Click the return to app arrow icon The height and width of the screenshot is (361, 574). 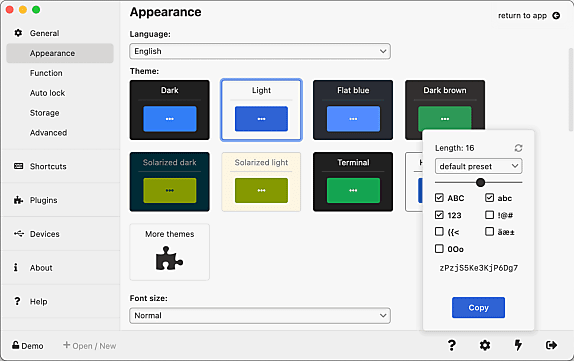(556, 15)
